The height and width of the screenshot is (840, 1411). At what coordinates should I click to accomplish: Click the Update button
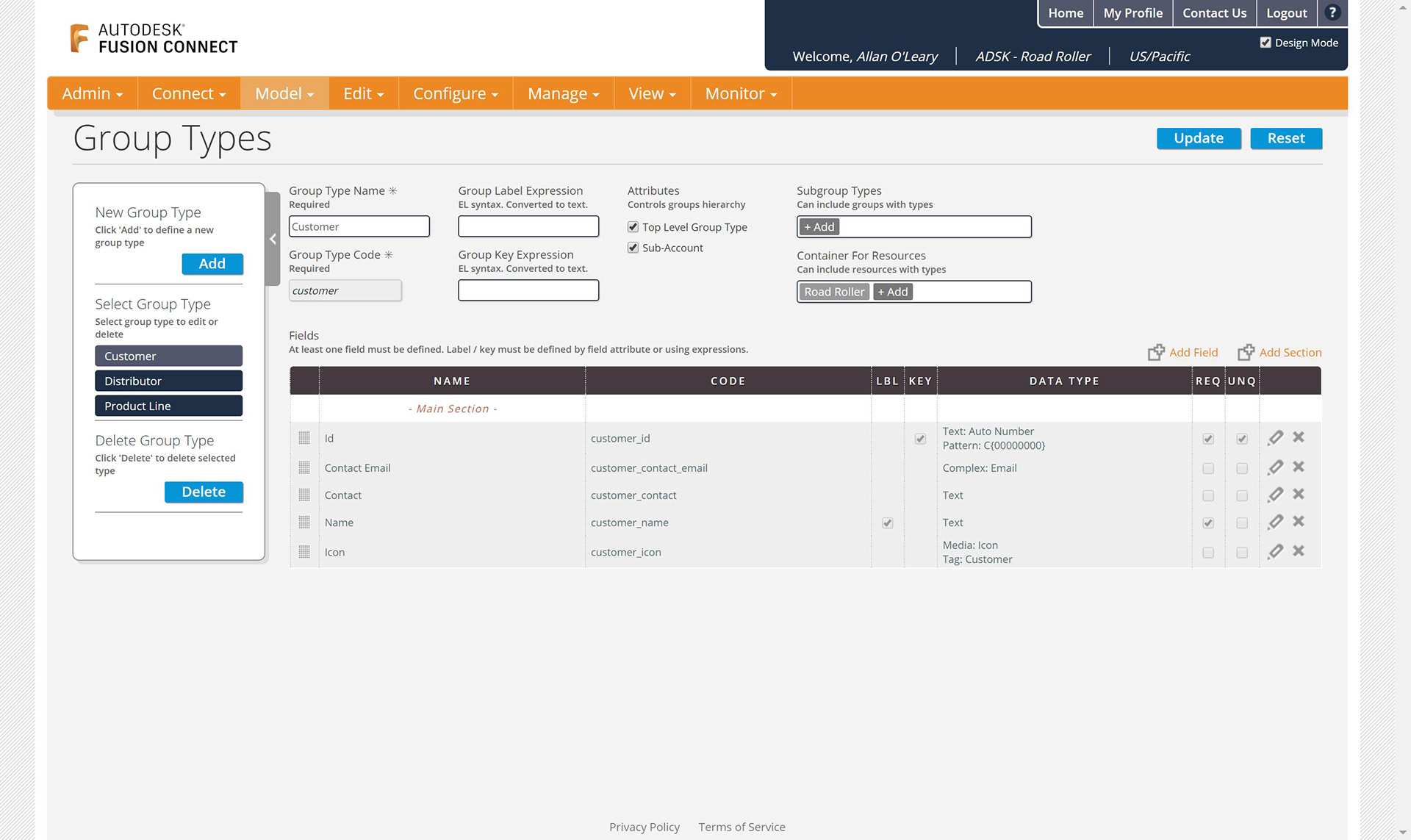[1198, 138]
